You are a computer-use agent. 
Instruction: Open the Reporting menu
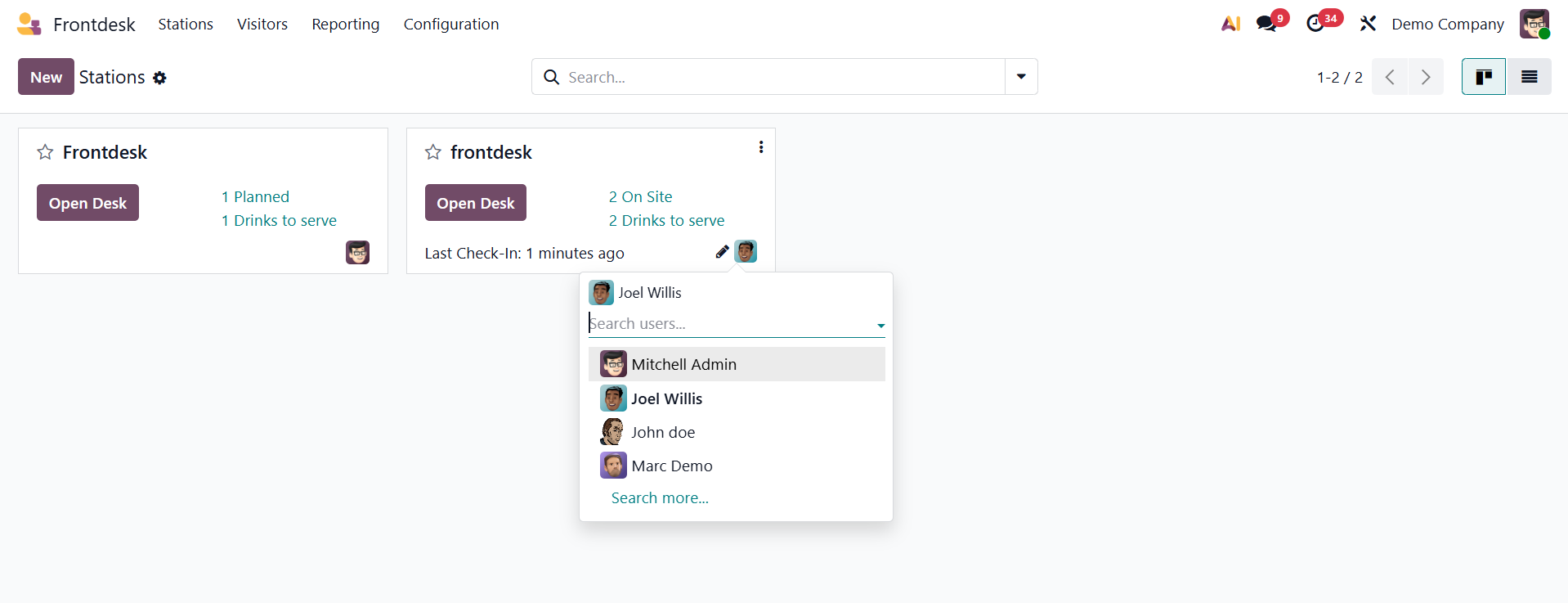click(x=345, y=24)
